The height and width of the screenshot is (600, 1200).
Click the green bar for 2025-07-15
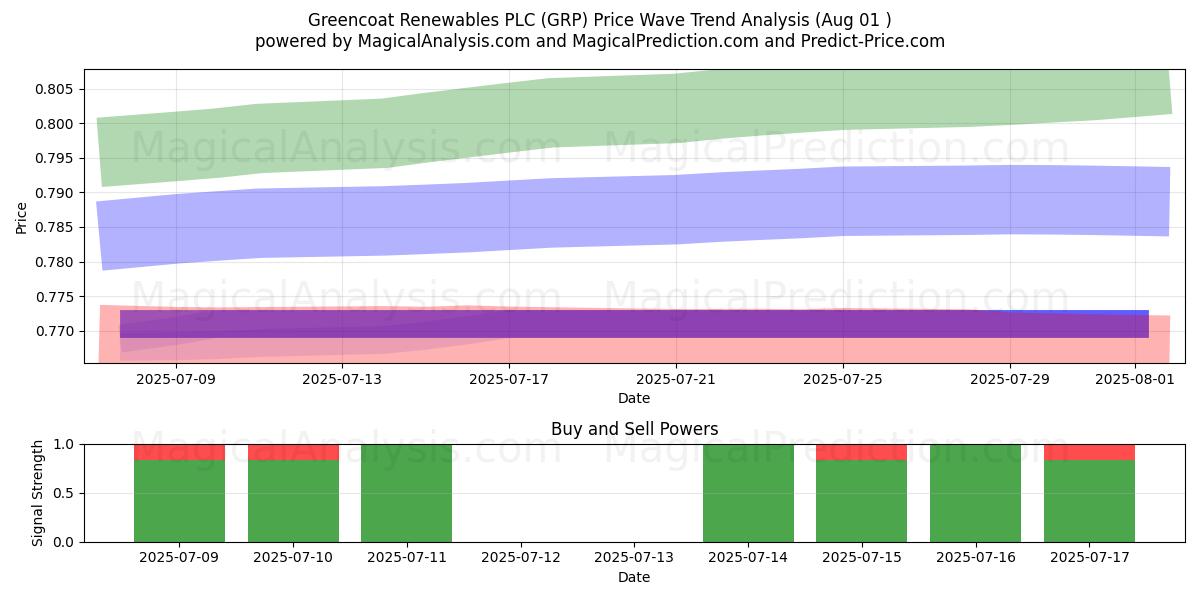click(862, 501)
